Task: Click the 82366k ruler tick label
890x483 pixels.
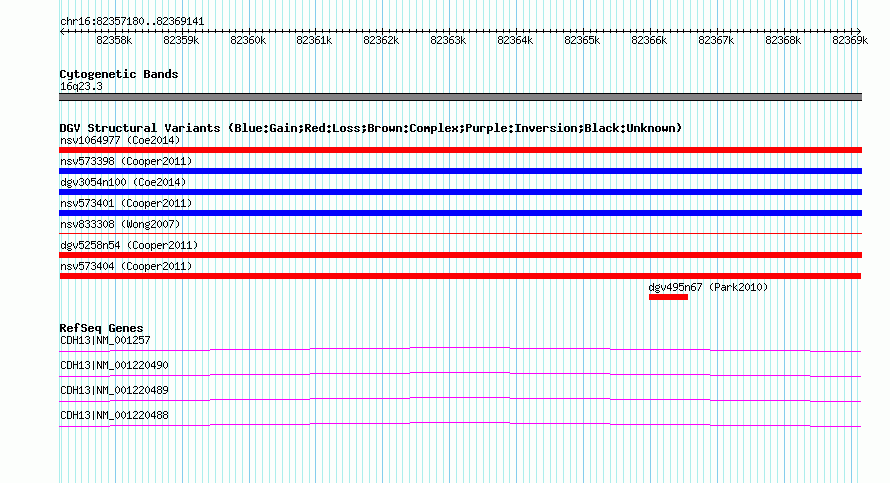Action: point(649,40)
